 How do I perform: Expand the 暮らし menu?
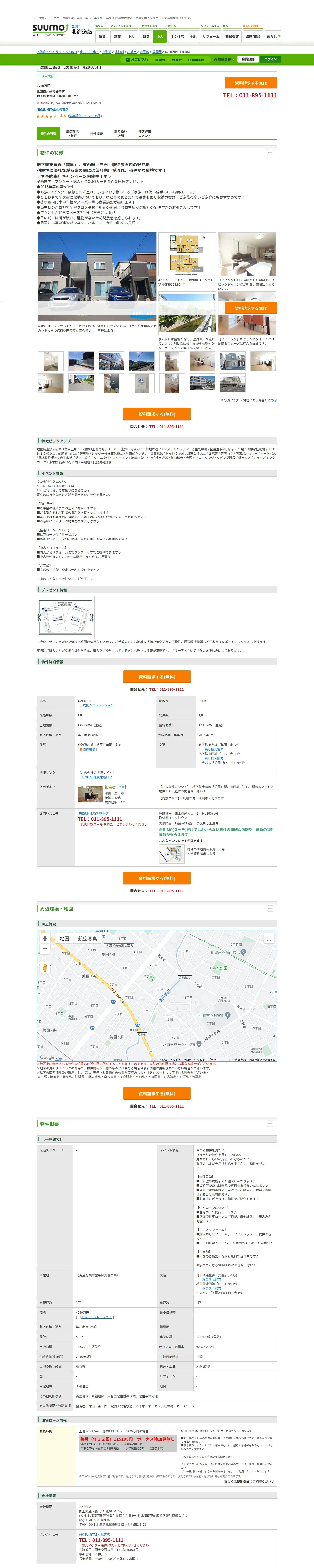pos(273,37)
